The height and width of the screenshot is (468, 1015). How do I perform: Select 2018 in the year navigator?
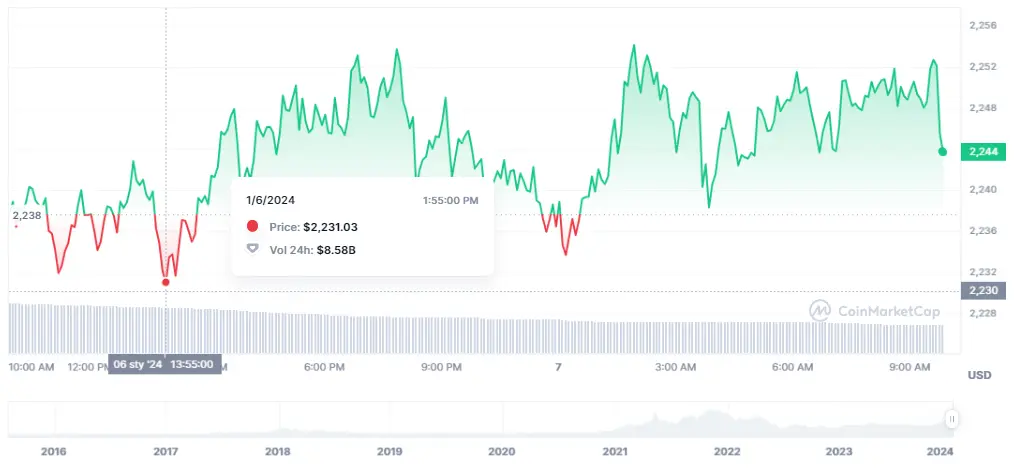277,451
